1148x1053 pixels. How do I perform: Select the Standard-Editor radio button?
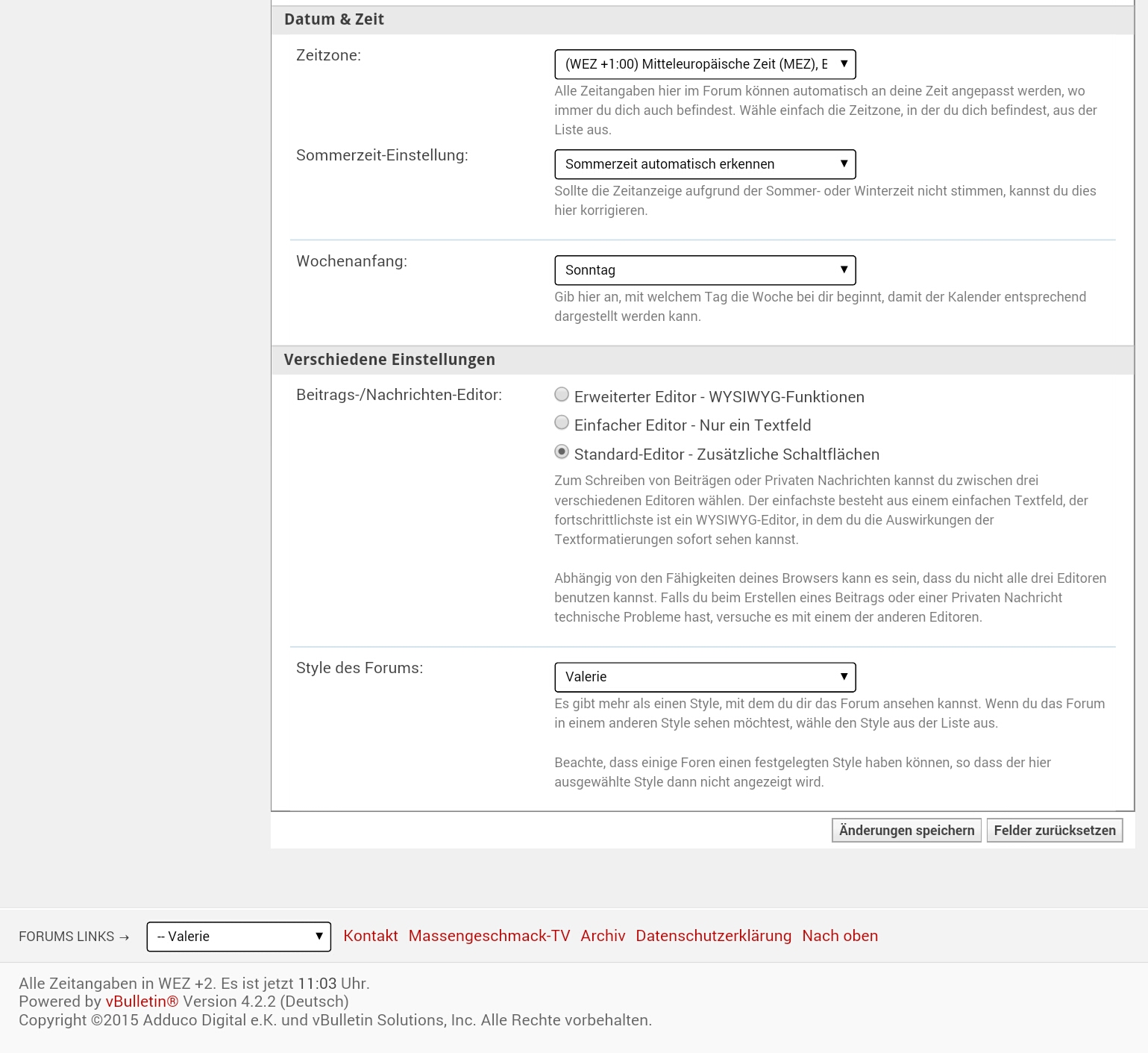point(562,452)
